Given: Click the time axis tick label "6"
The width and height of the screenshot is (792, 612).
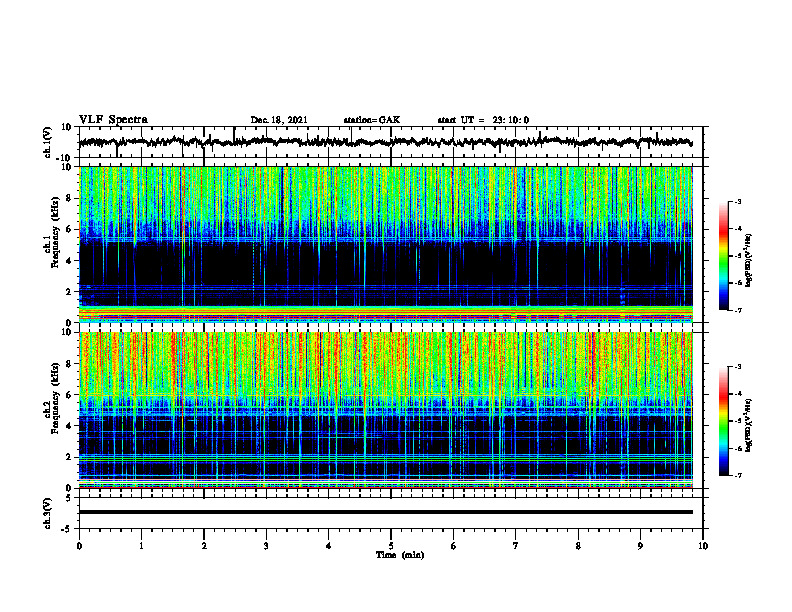Looking at the screenshot, I should [454, 546].
